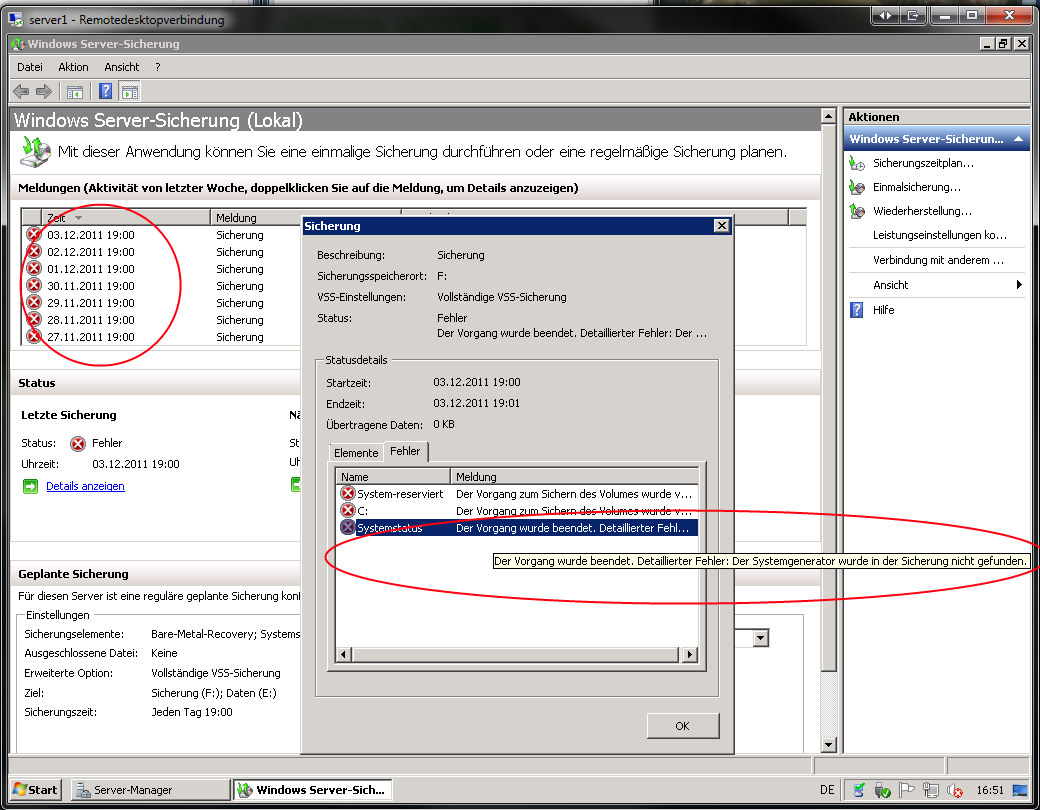Click down arrow of main pane scrollbar
The image size is (1040, 810).
click(x=828, y=745)
